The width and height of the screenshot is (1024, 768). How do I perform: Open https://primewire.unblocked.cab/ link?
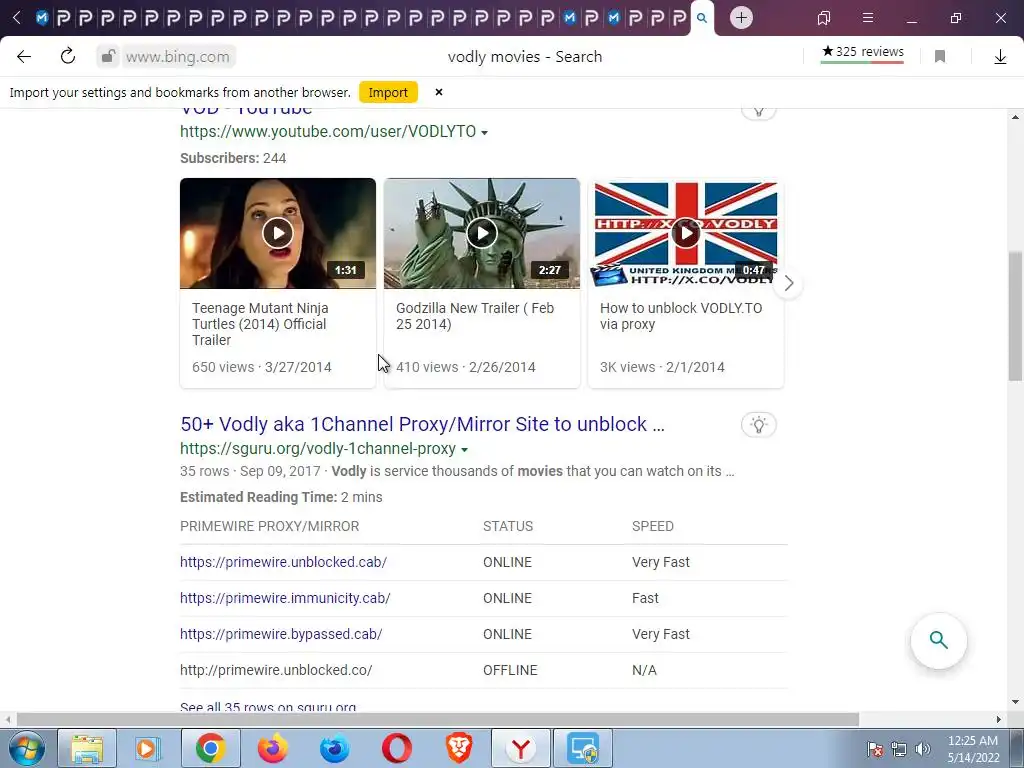tap(283, 562)
